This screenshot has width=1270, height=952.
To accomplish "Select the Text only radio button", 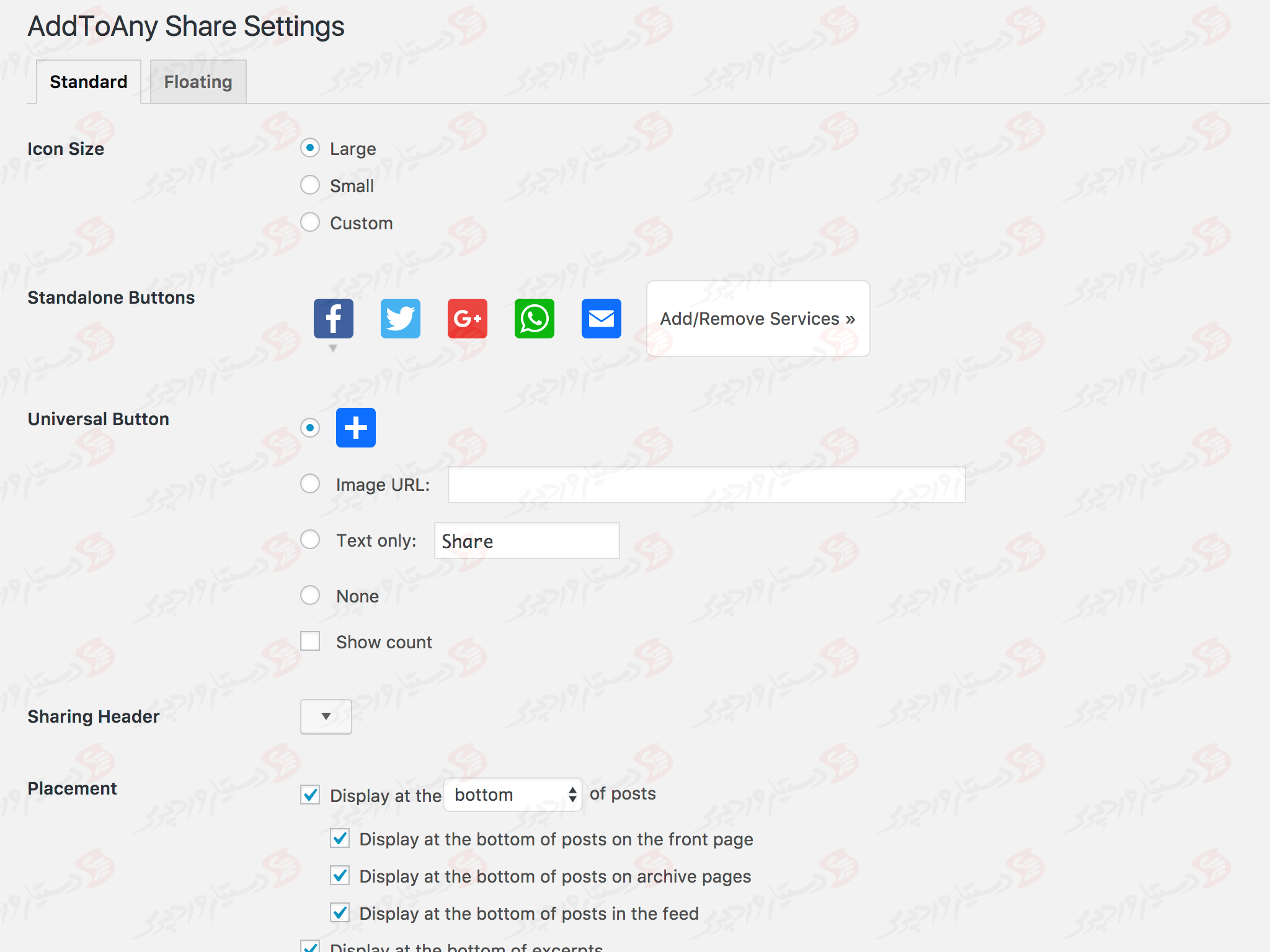I will (312, 540).
